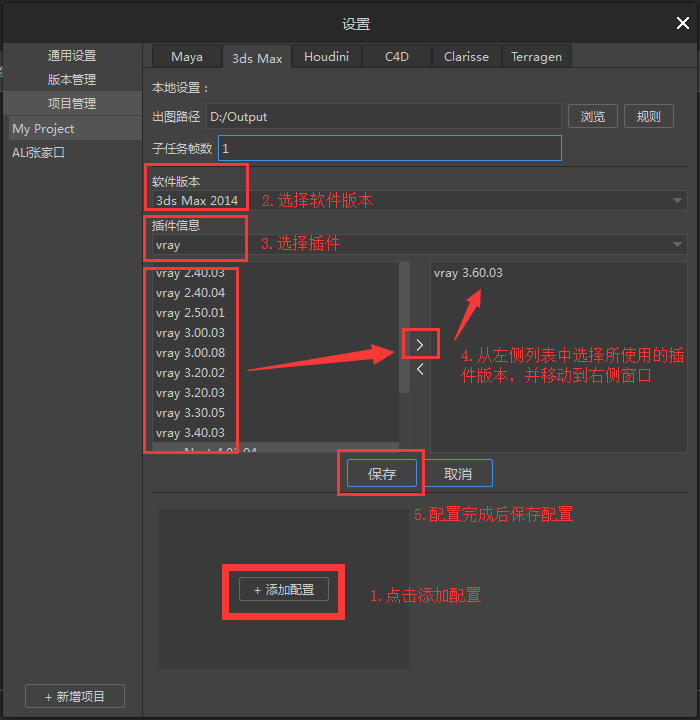700x720 pixels.
Task: Open 版本管理 in the sidebar
Action: pos(72,79)
